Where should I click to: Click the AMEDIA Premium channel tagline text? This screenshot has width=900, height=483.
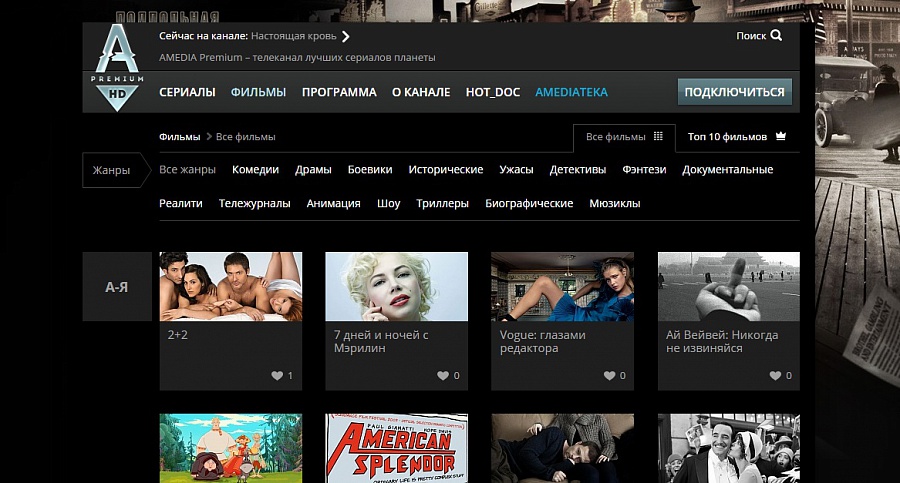pos(297,57)
